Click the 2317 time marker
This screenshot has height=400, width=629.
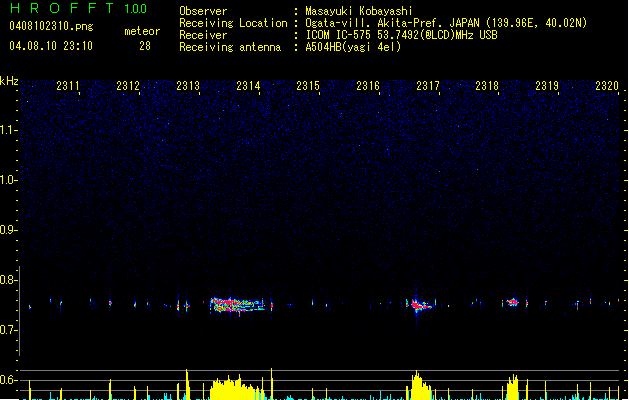[x=428, y=86]
